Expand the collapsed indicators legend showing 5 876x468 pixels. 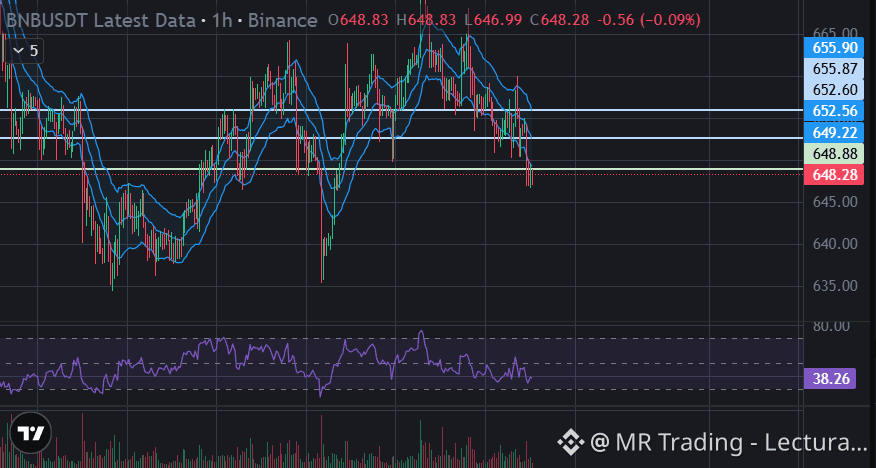26,51
